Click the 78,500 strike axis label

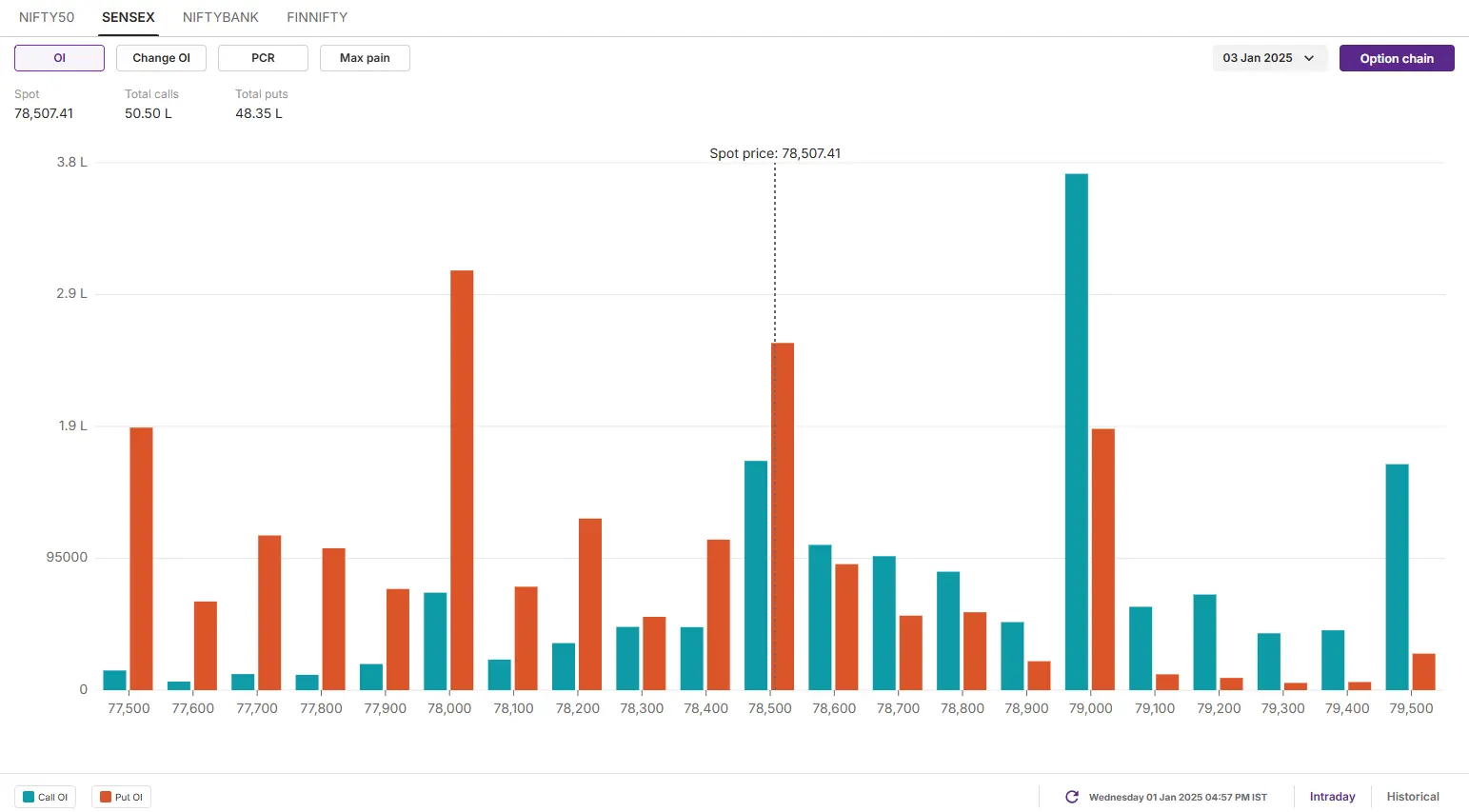[x=770, y=708]
